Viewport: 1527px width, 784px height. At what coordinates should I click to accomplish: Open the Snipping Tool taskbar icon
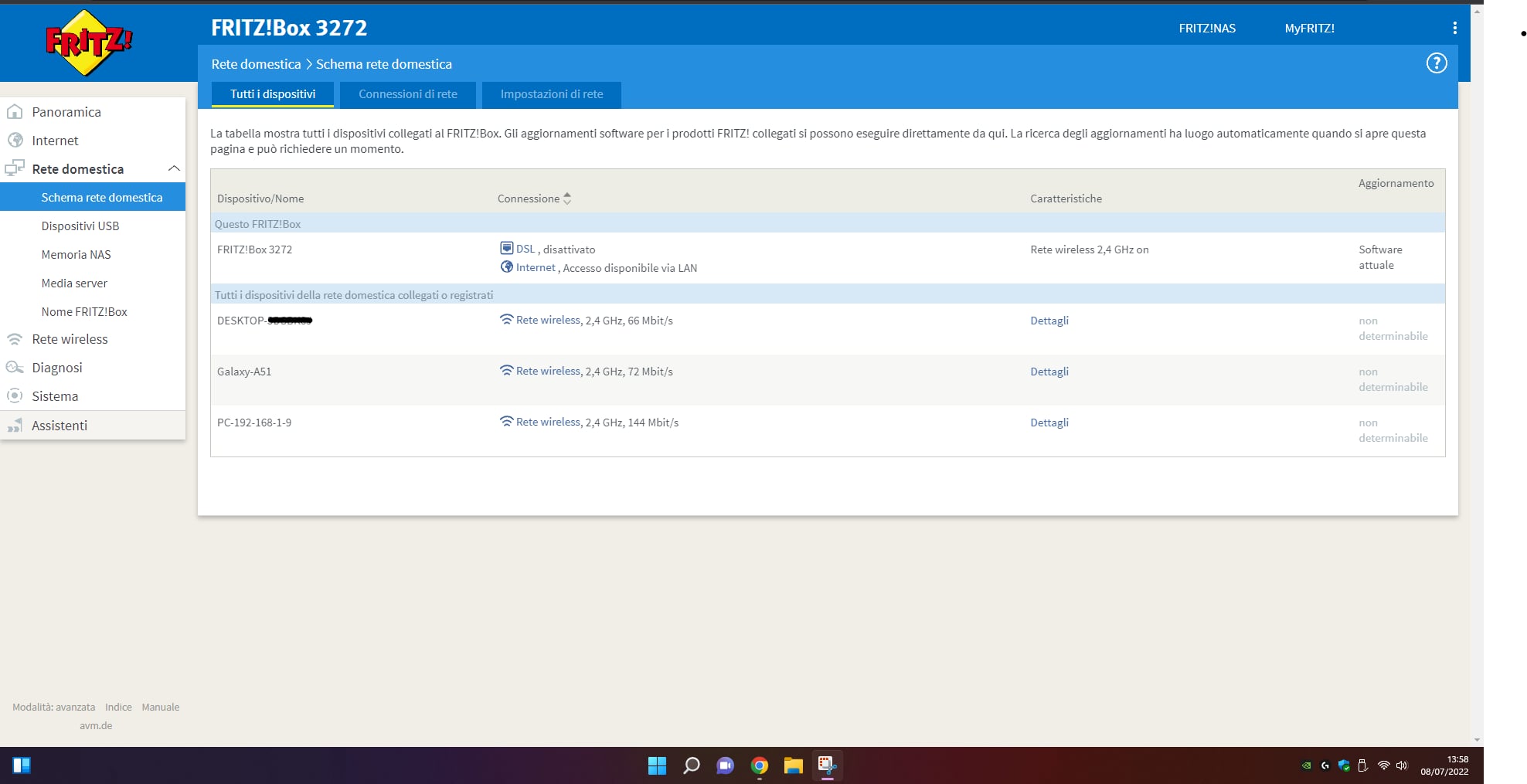(x=827, y=765)
